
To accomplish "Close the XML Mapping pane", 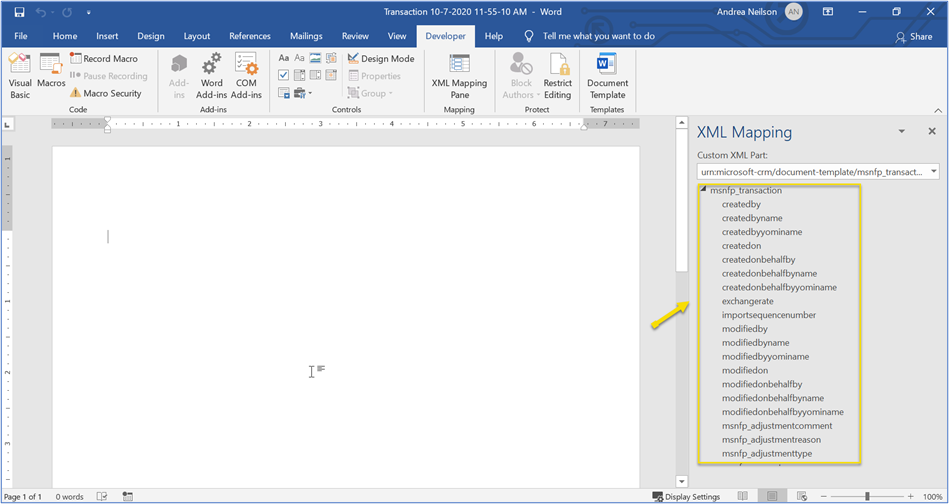I will pyautogui.click(x=932, y=131).
